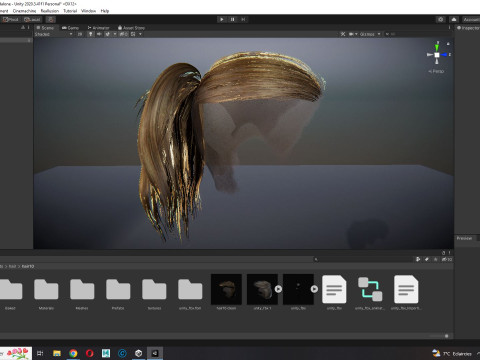The image size is (480, 360).
Task: Select the unity_fbx import log document
Action: click(406, 289)
